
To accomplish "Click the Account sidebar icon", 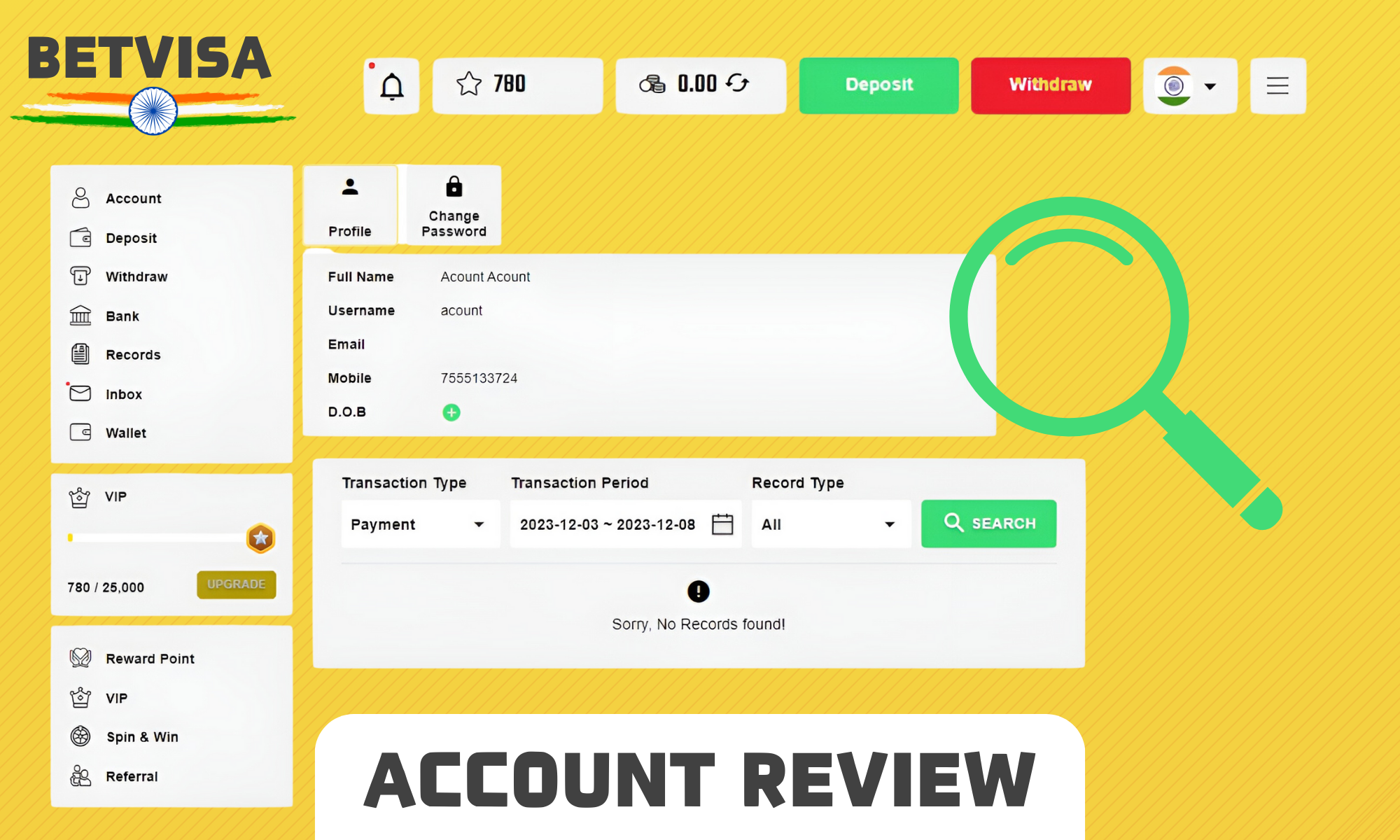I will [x=80, y=198].
